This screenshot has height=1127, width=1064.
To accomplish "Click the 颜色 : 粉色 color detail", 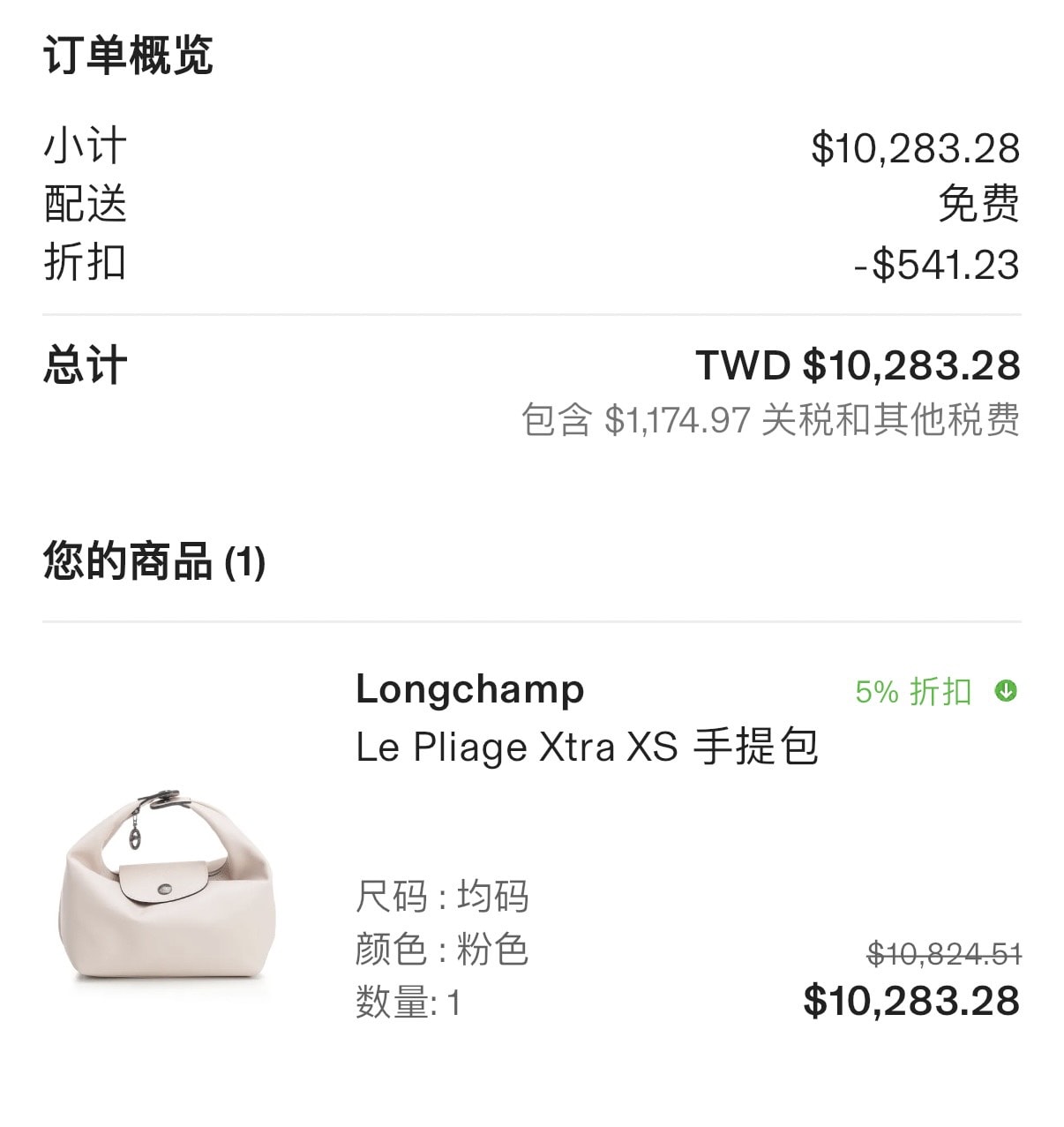I will pos(442,950).
